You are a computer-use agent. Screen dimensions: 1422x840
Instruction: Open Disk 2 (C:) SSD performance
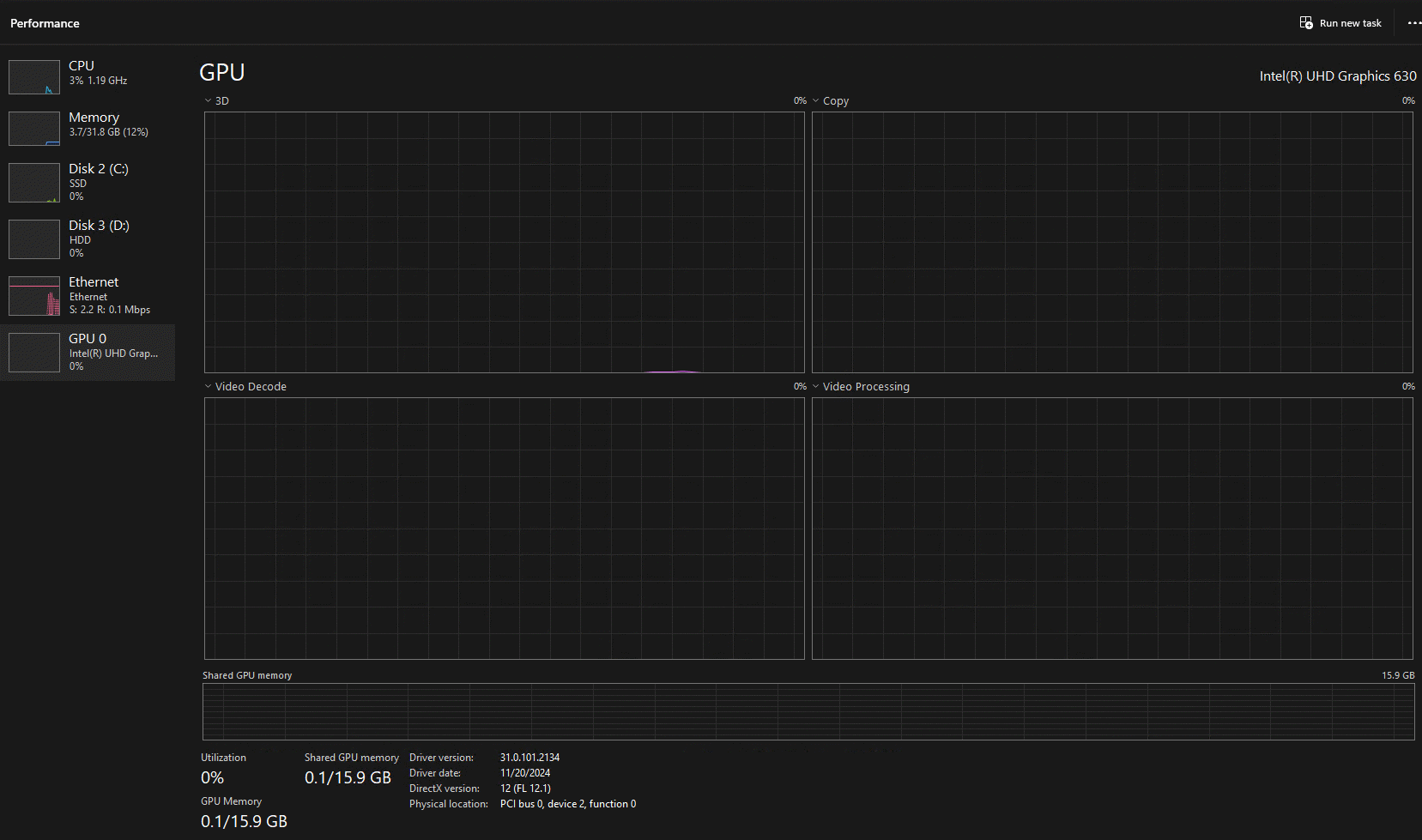99,182
